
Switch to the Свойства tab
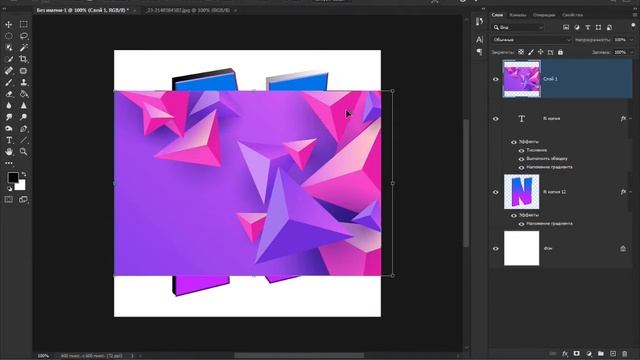(x=573, y=15)
